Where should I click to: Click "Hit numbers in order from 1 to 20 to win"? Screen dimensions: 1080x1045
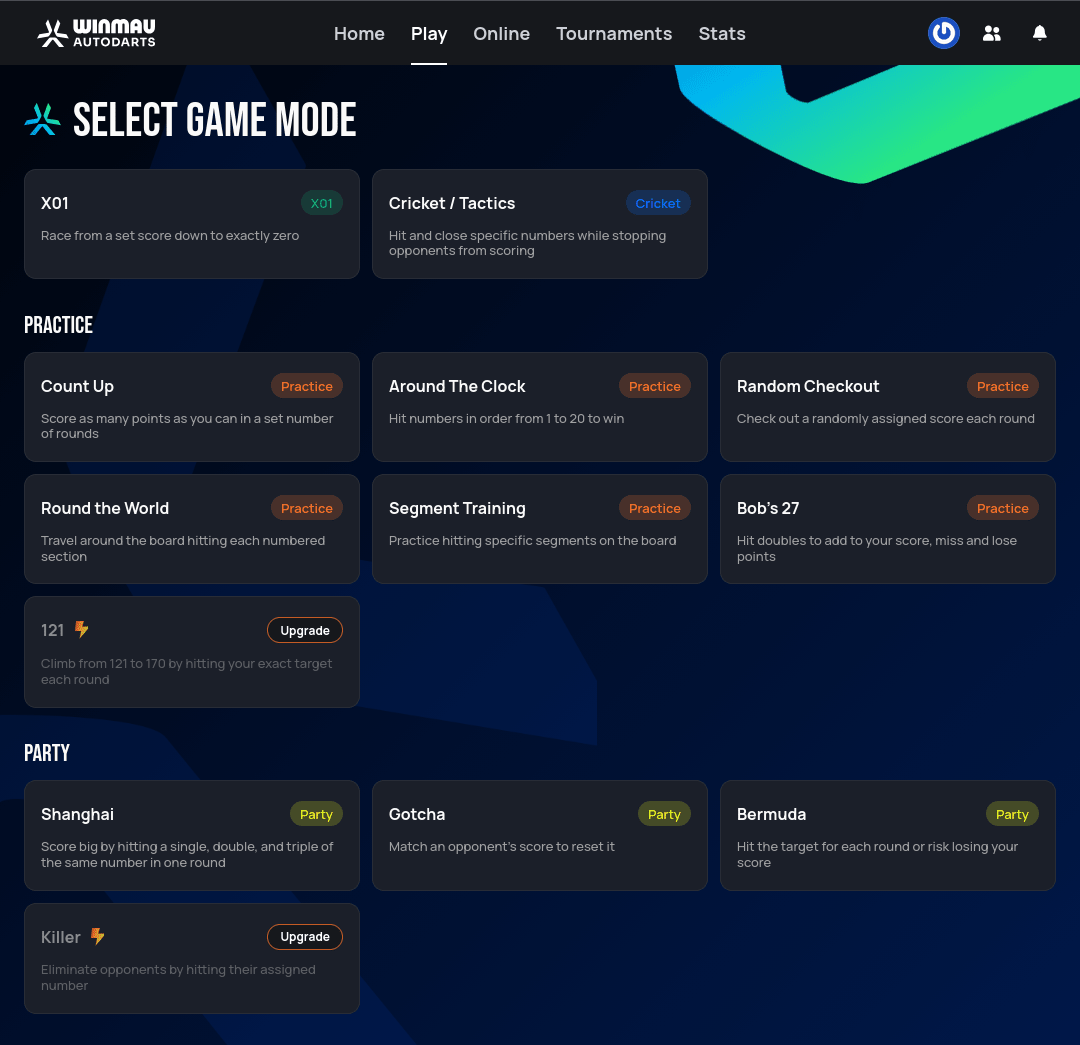(x=506, y=419)
